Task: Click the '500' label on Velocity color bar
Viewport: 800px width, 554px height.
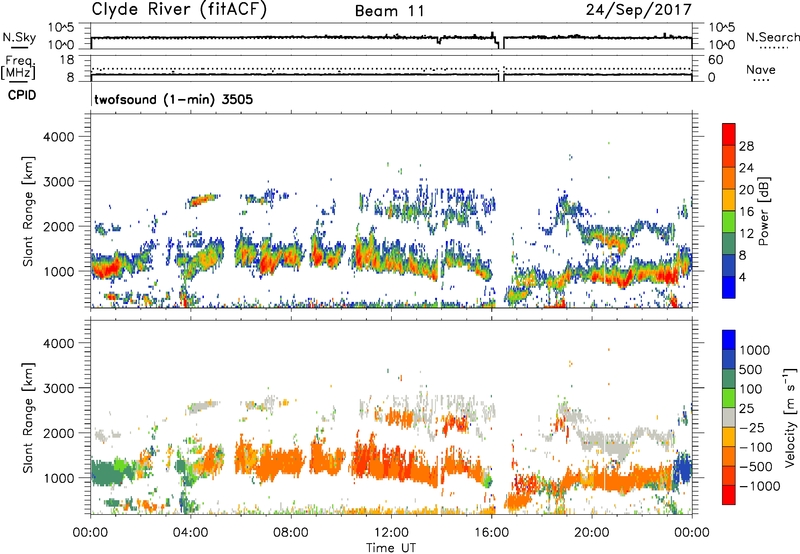Action: pos(751,369)
